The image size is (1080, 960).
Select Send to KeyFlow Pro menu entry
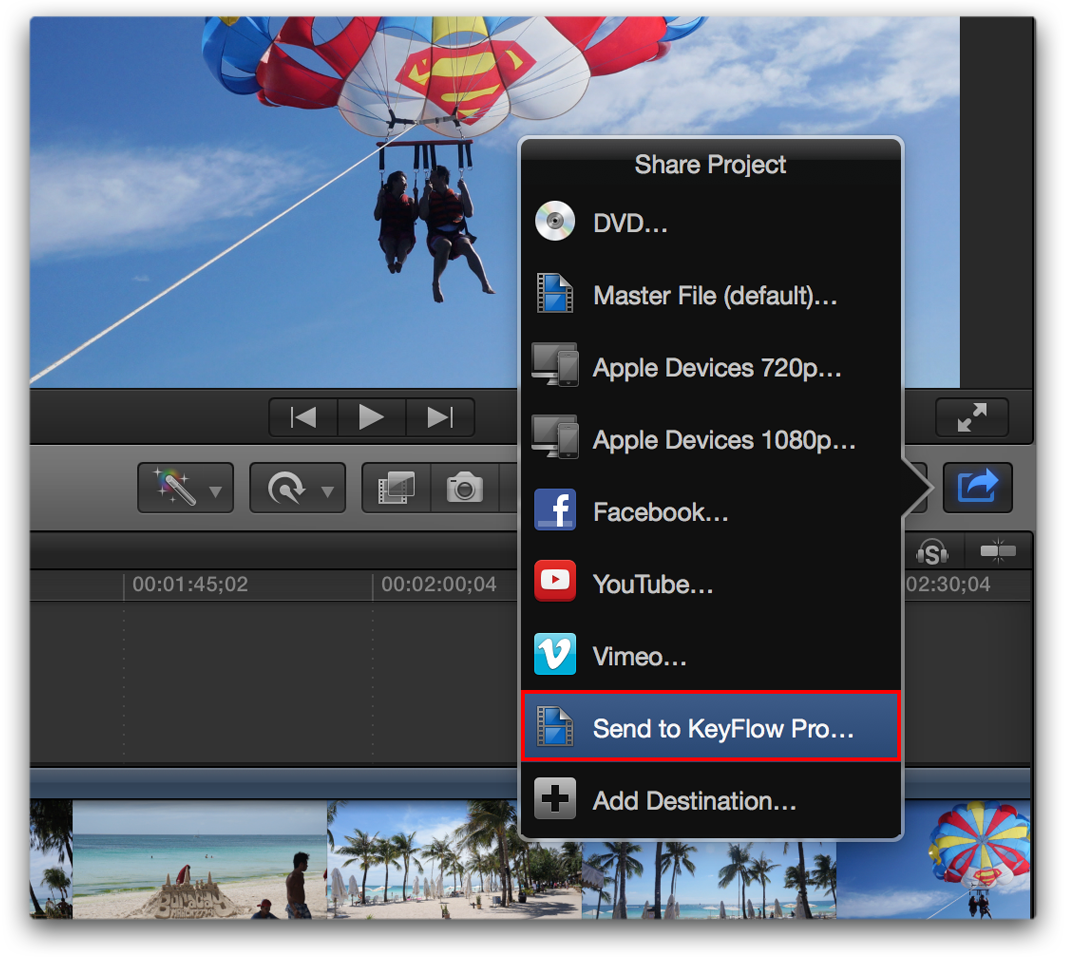coord(710,727)
